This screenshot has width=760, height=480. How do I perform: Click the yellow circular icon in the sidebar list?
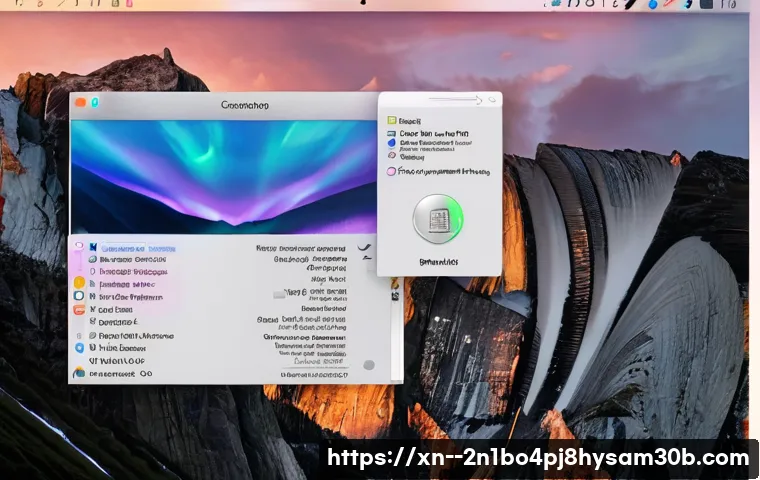[79, 283]
